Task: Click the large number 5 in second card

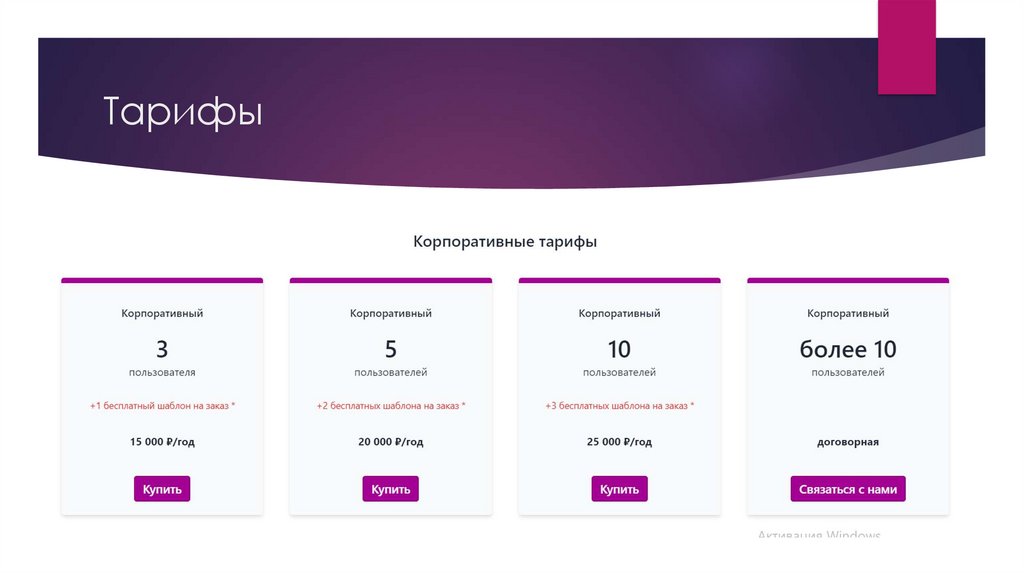Action: [x=391, y=349]
